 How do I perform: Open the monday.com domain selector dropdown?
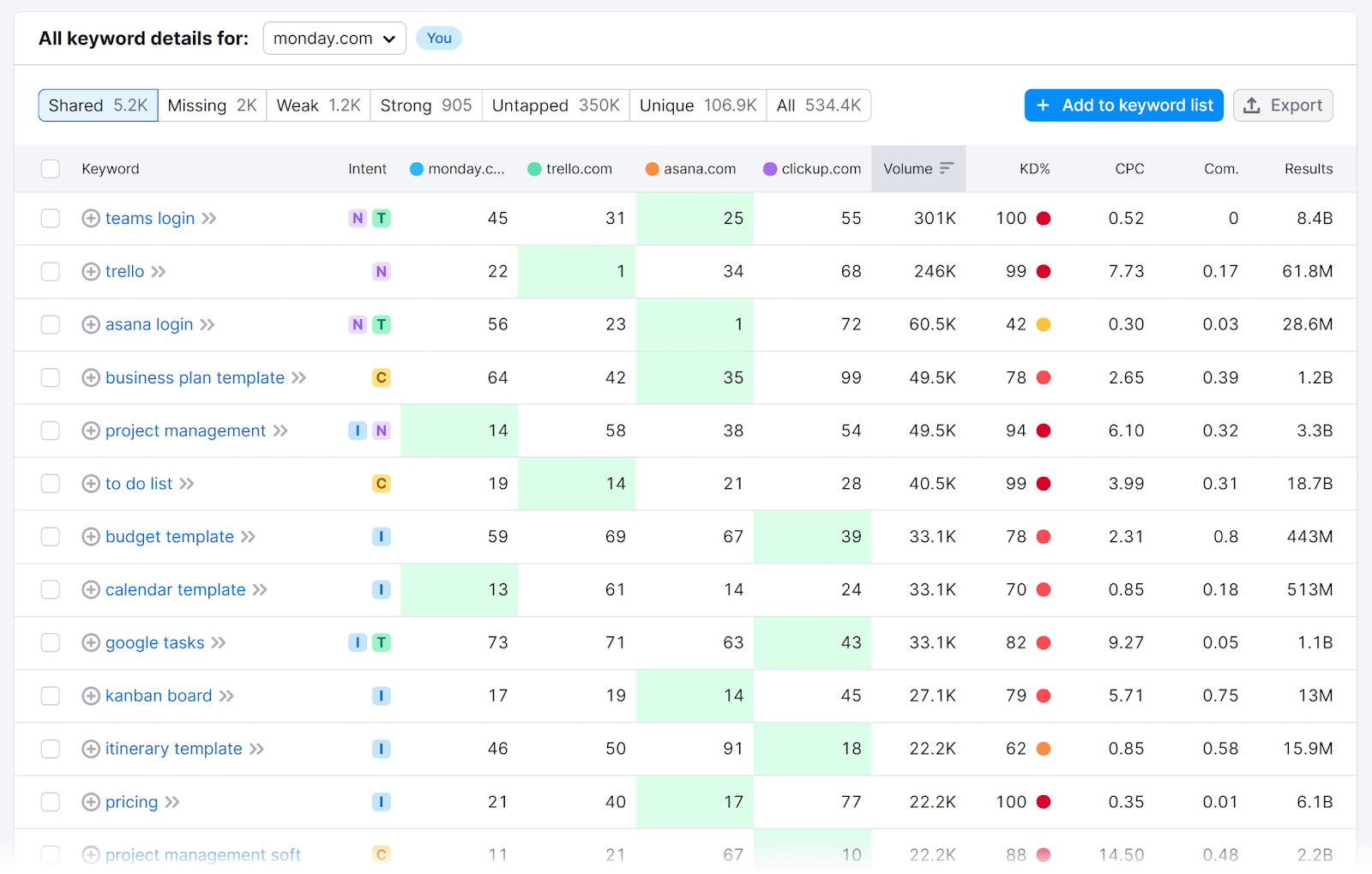tap(334, 38)
